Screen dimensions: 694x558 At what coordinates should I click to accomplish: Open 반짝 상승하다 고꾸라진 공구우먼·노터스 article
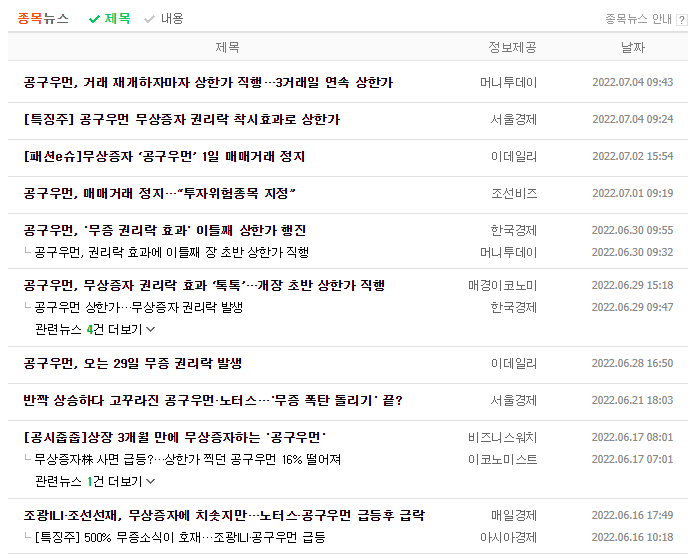pos(213,401)
